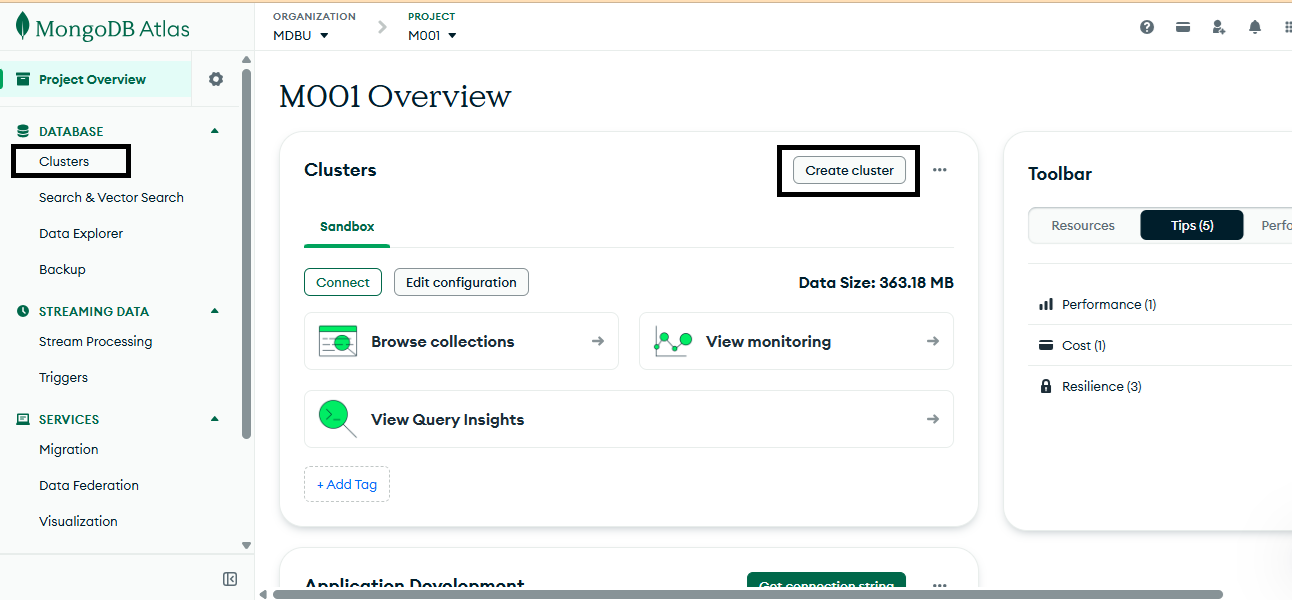Open Clusters in the sidebar

click(x=64, y=161)
